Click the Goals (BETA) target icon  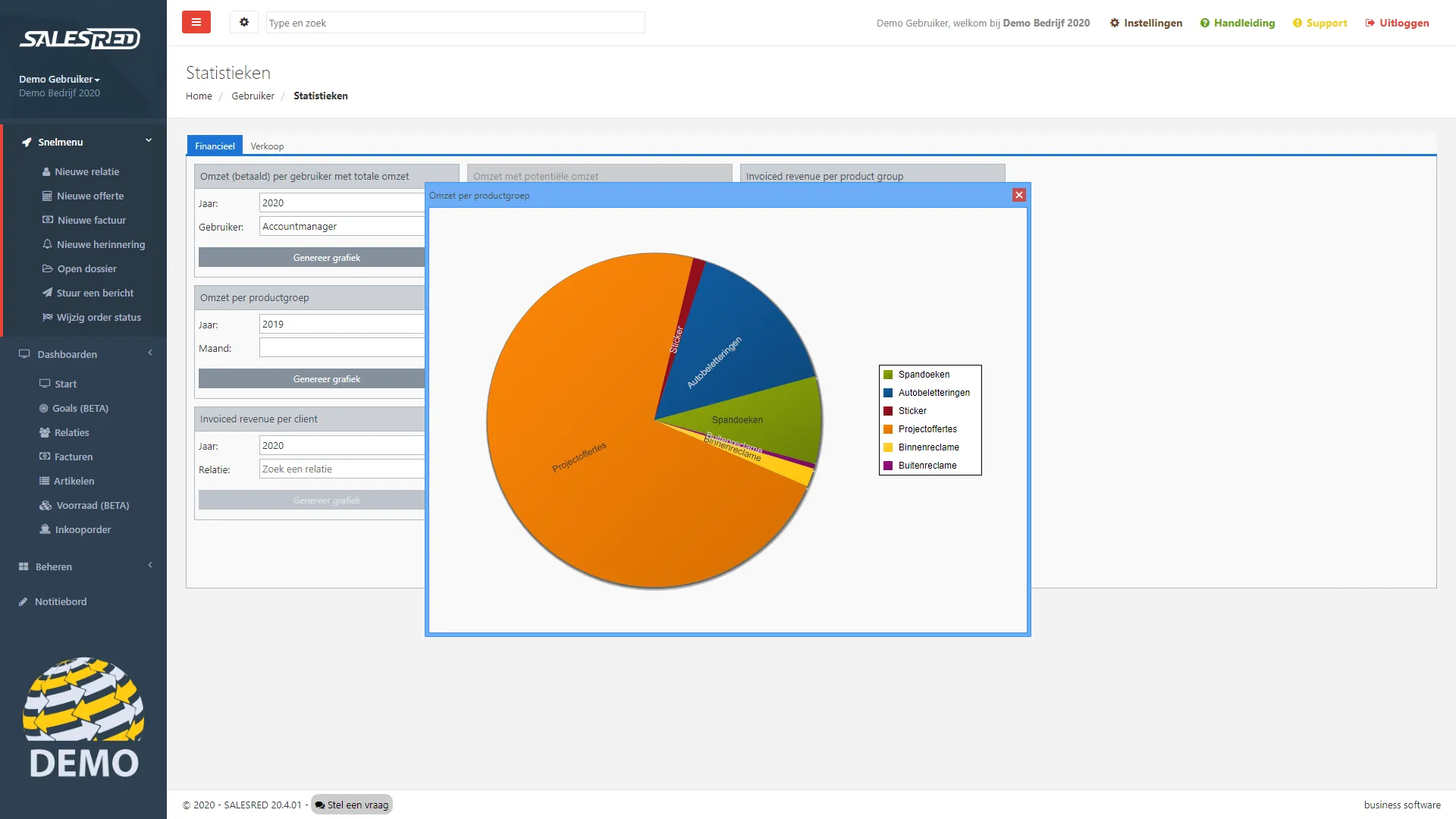coord(44,408)
